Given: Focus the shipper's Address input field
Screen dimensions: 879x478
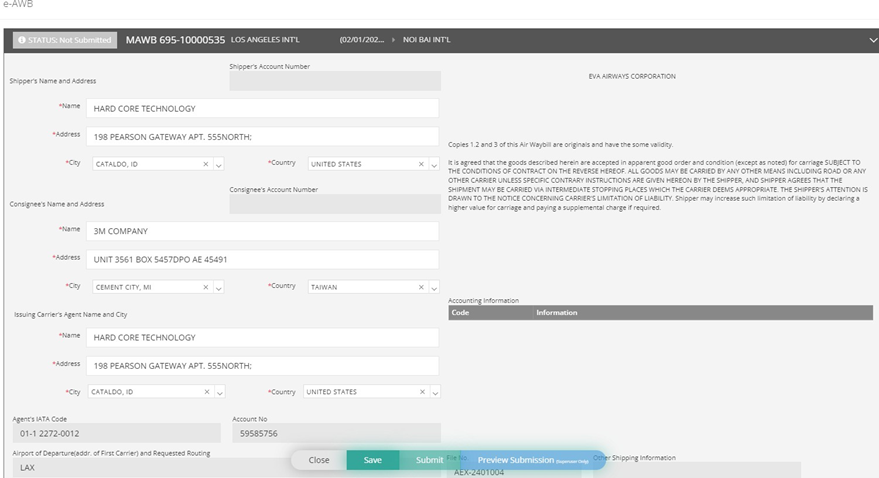Looking at the screenshot, I should pos(262,137).
